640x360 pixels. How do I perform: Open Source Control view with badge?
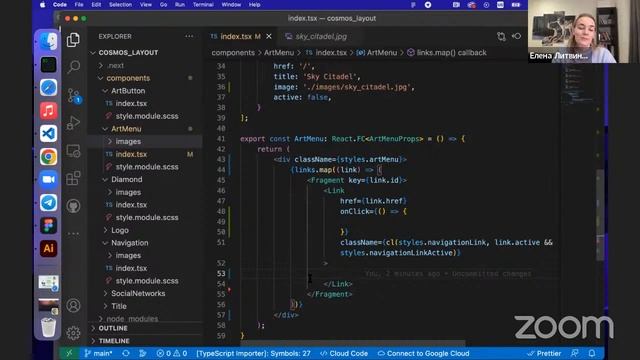pyautogui.click(x=74, y=96)
